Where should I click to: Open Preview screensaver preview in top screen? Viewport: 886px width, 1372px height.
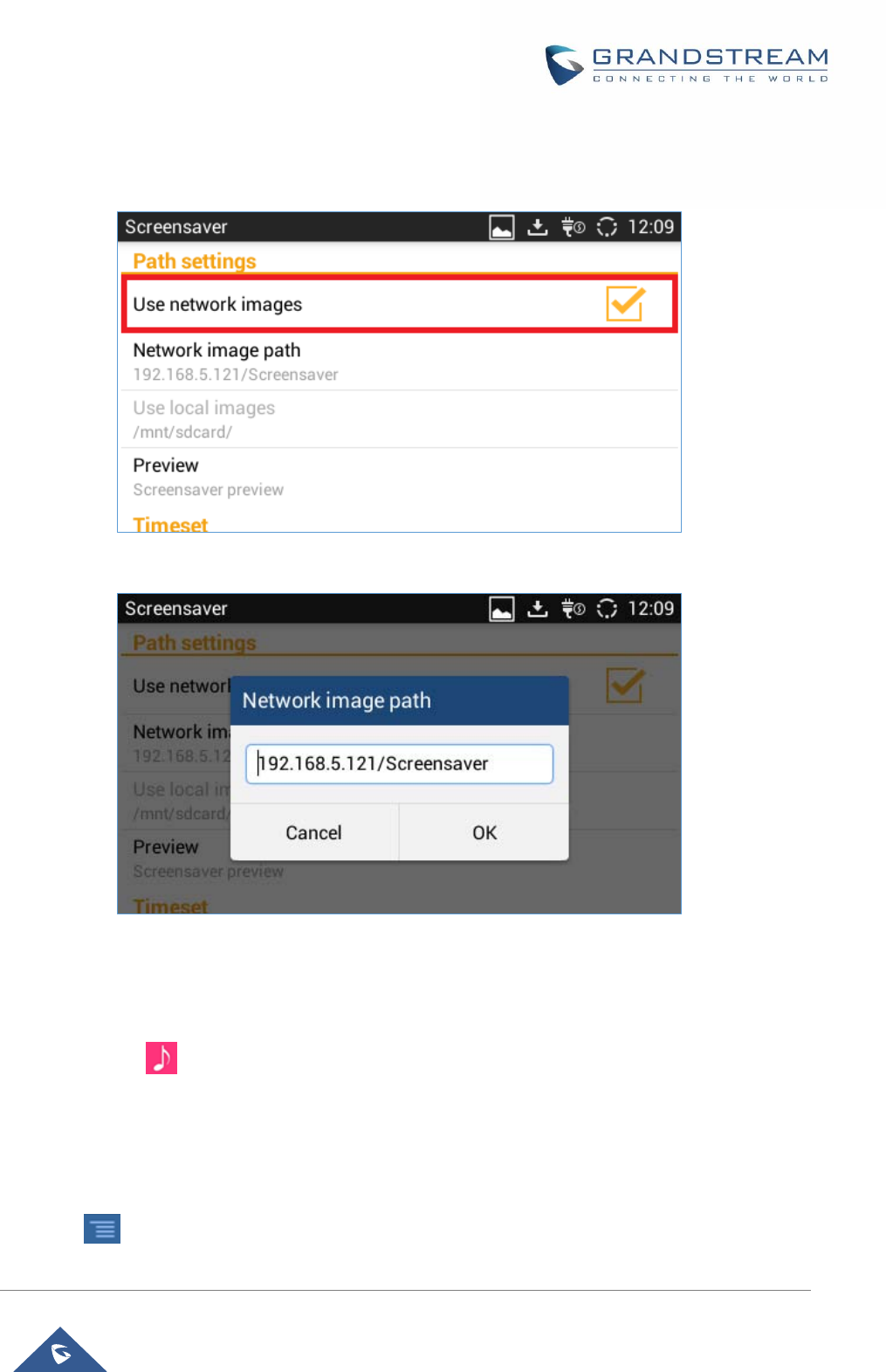coord(400,477)
